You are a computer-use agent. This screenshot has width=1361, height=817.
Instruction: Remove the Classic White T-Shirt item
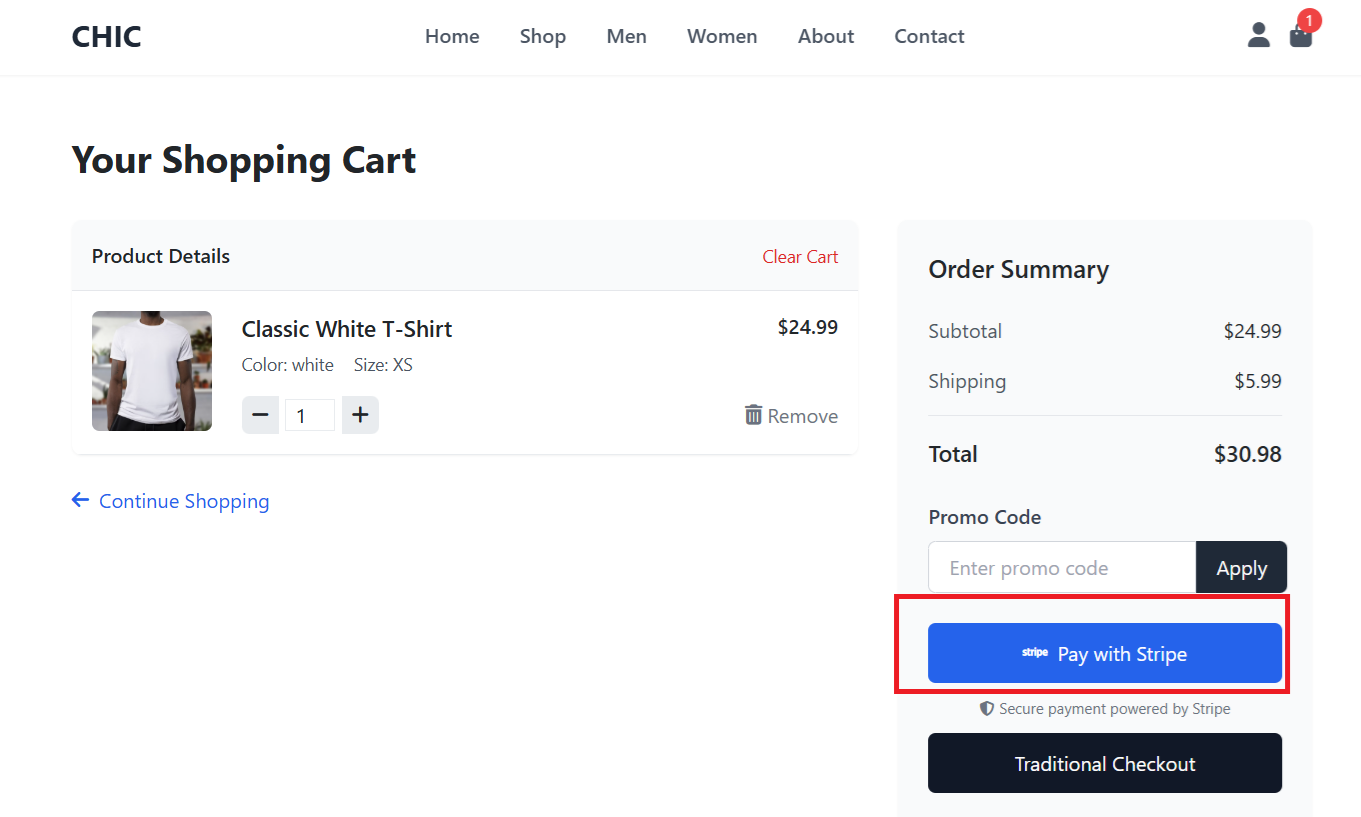[791, 416]
